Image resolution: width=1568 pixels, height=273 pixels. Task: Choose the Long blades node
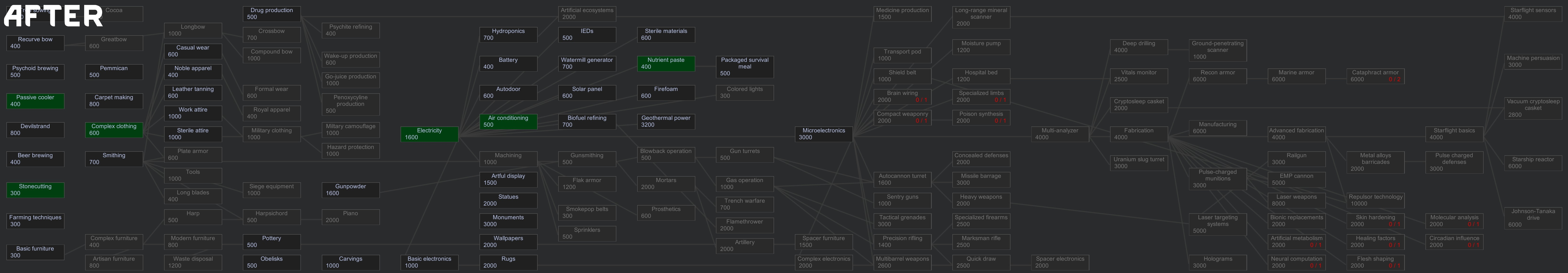[x=193, y=196]
